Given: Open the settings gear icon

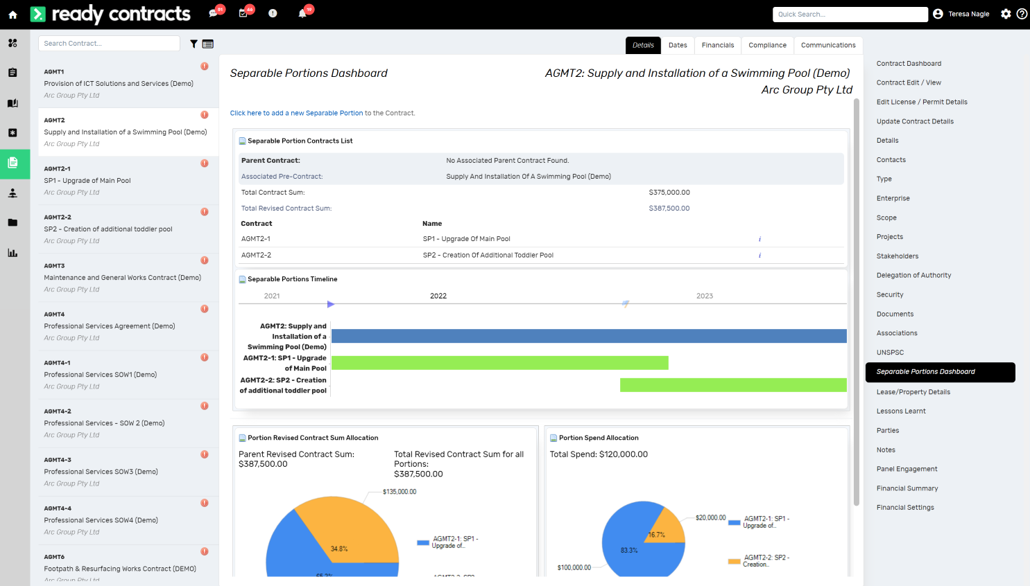Looking at the screenshot, I should pyautogui.click(x=1006, y=14).
